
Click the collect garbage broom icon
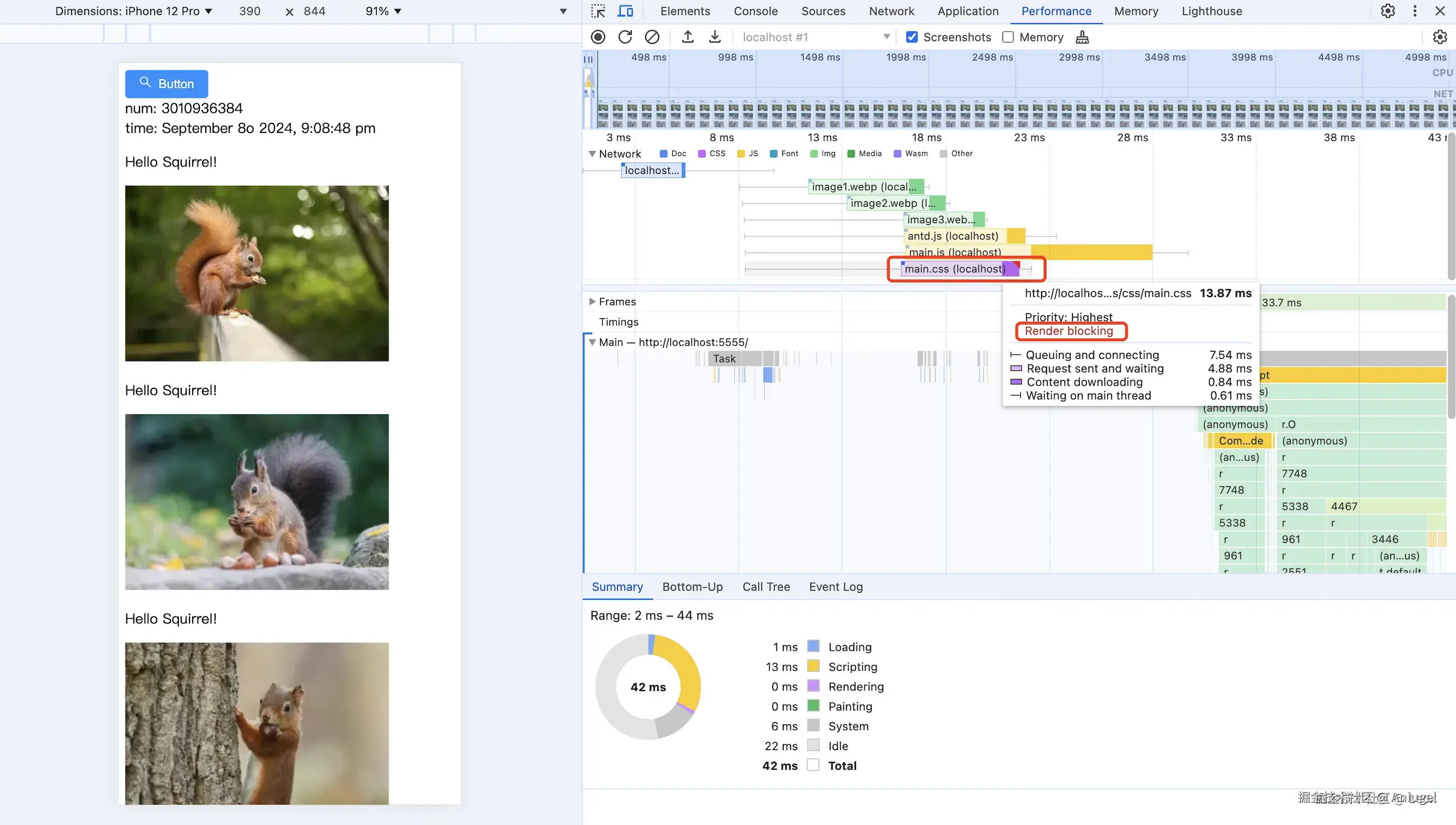tap(1082, 37)
